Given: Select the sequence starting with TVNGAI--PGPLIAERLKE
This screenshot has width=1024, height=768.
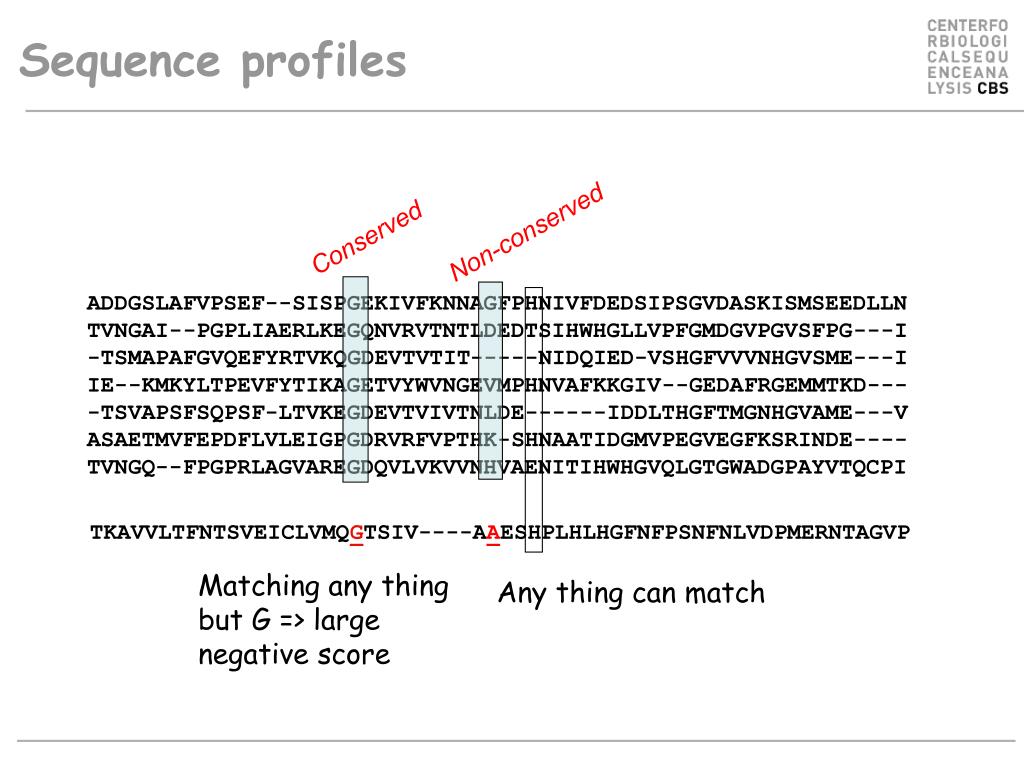Looking at the screenshot, I should (496, 330).
